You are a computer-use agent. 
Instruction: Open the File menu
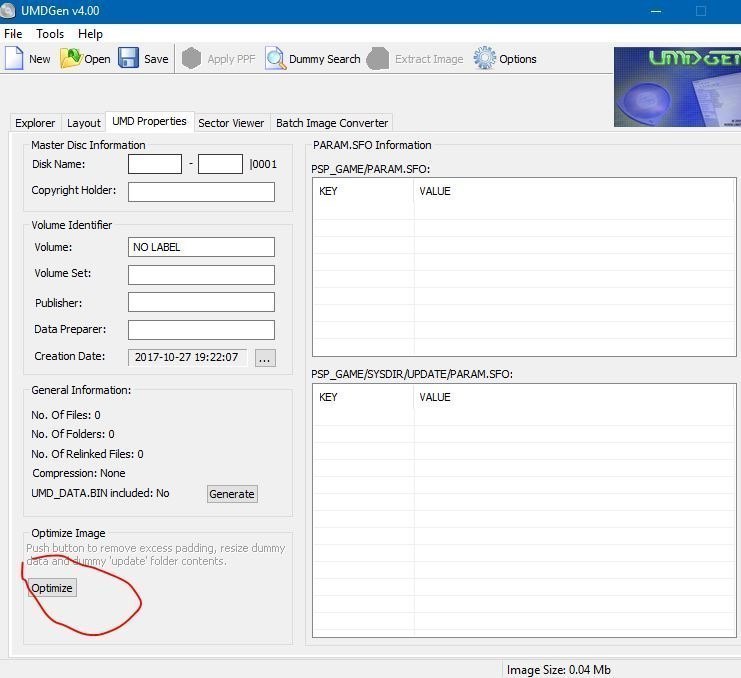click(x=13, y=34)
